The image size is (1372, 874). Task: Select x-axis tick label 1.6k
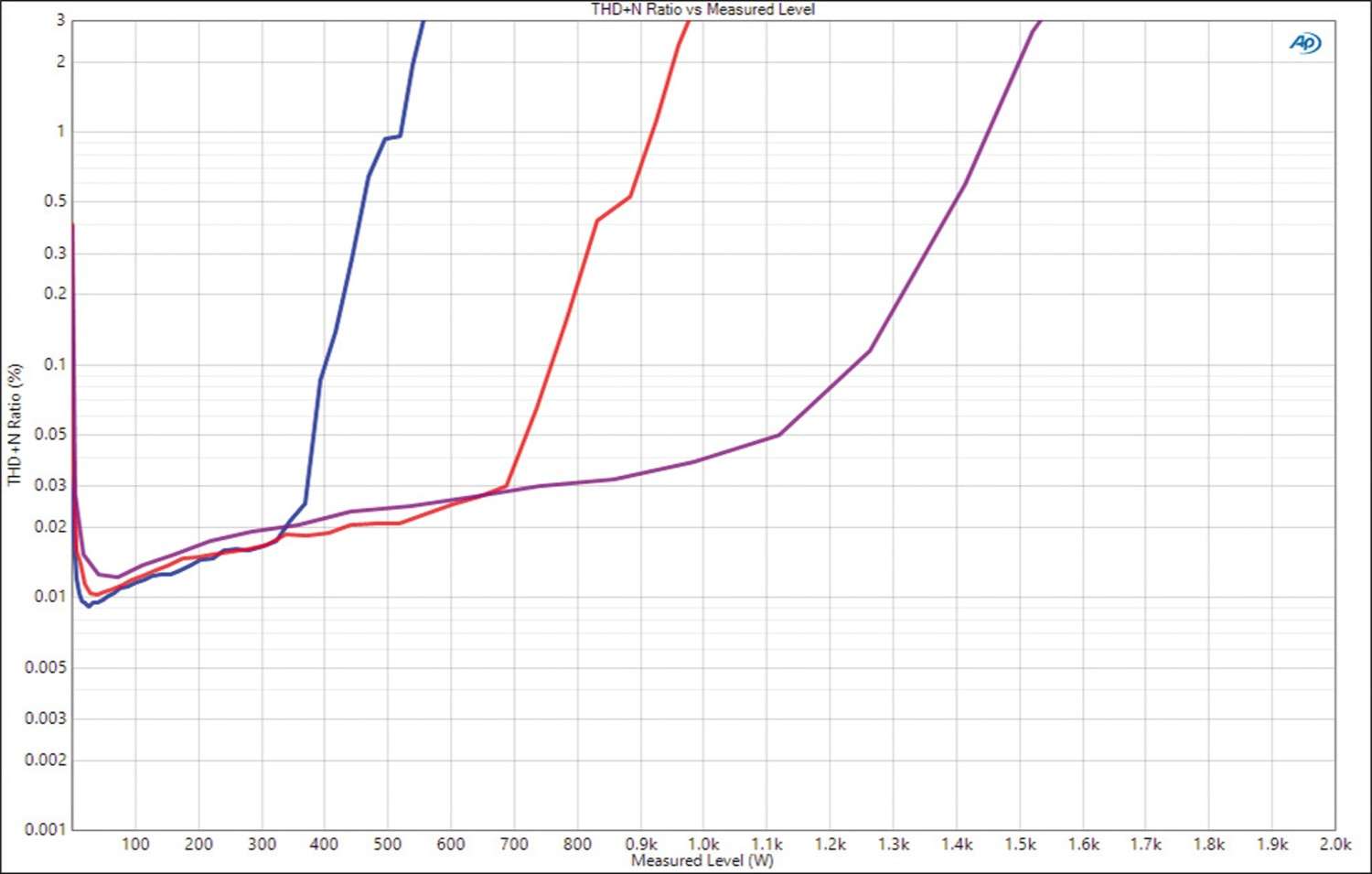(x=1083, y=844)
